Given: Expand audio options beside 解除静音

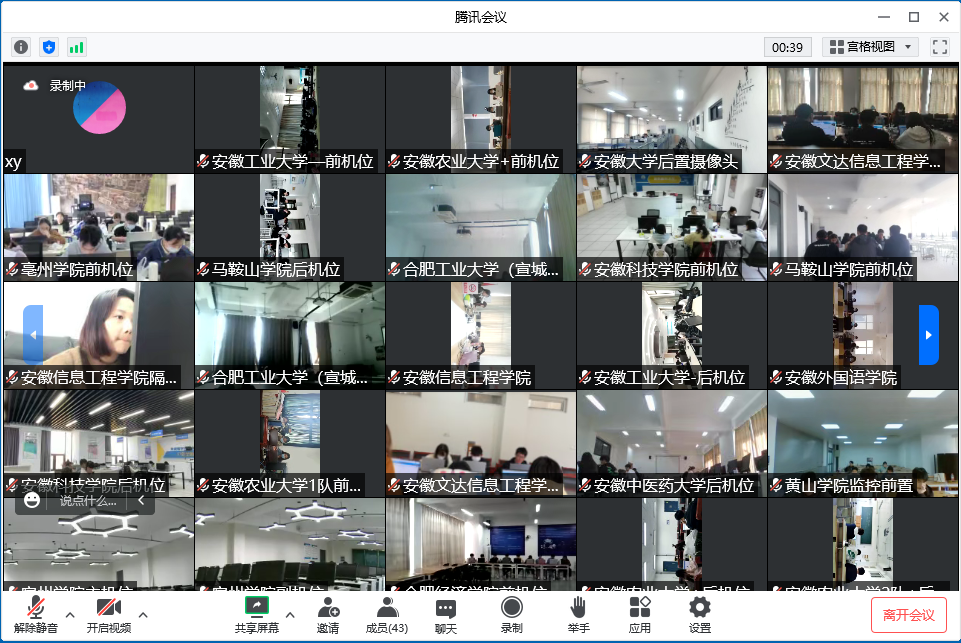Looking at the screenshot, I should (x=70, y=614).
